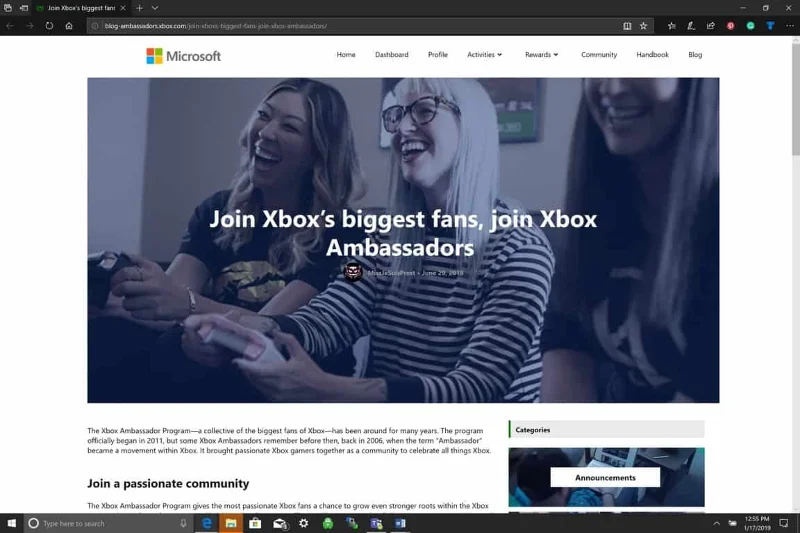Click the MissJeSuisPrest author name
The width and height of the screenshot is (800, 533).
391,273
